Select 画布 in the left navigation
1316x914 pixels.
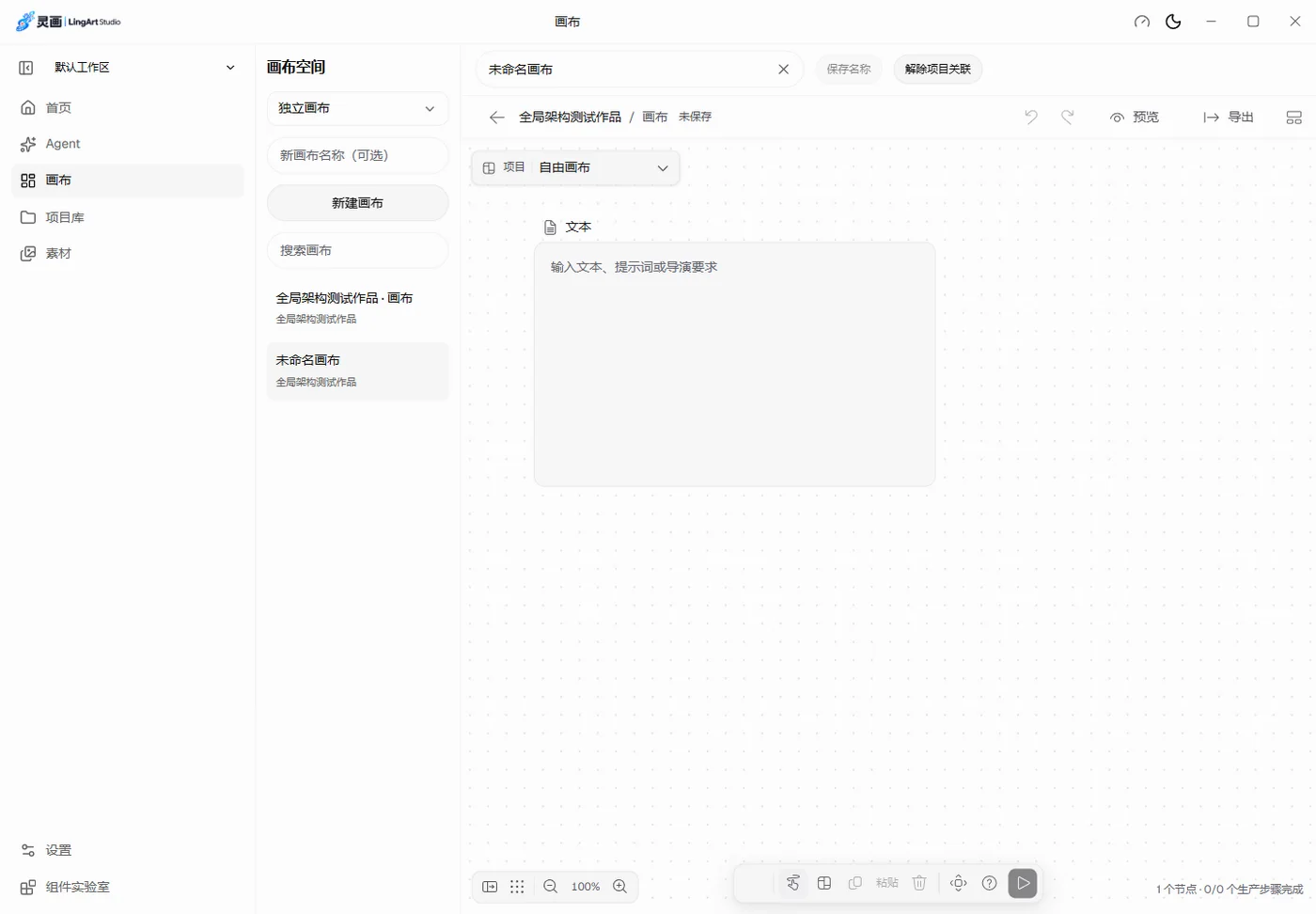tap(128, 181)
